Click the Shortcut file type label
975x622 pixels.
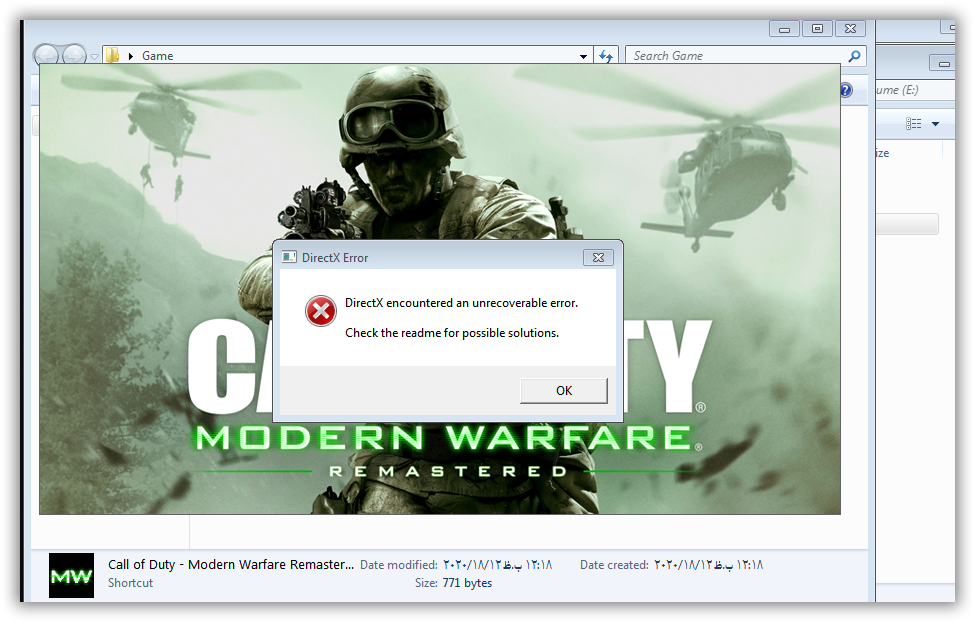pos(131,583)
